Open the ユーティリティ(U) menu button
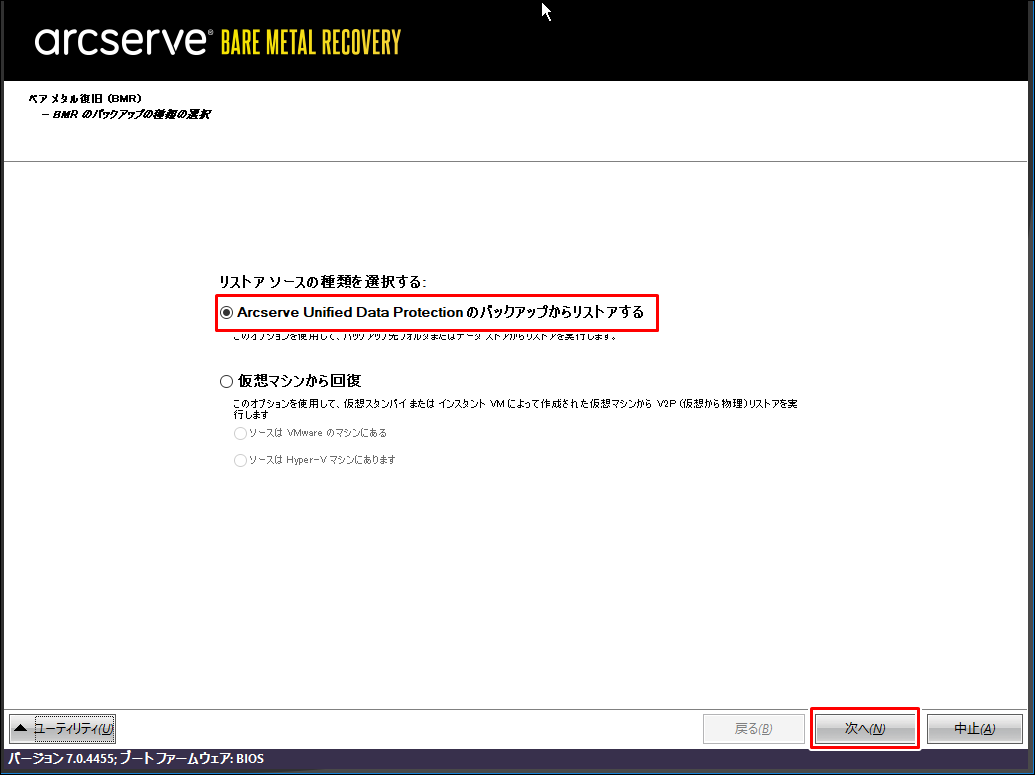 (62, 728)
